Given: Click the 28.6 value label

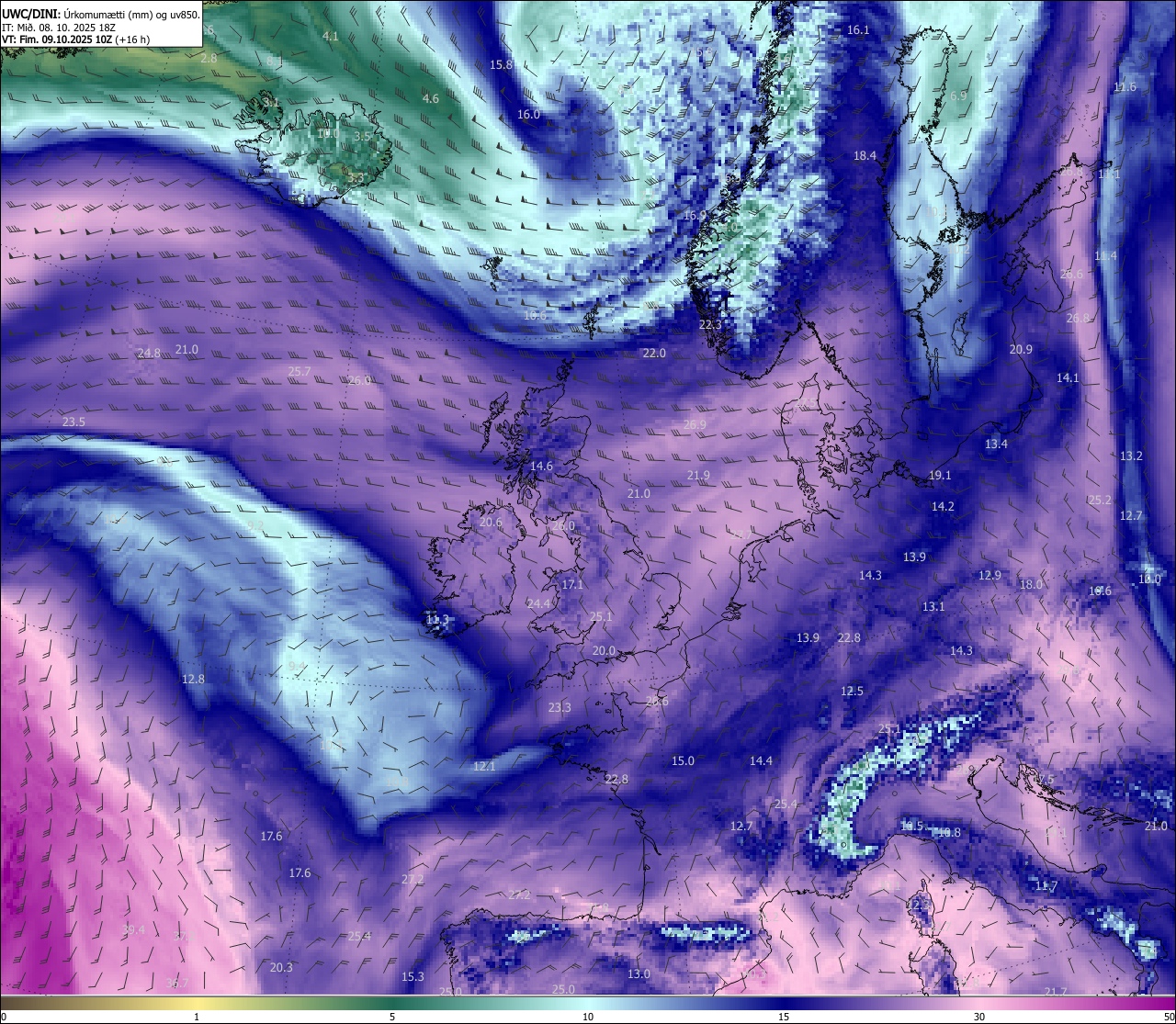Looking at the screenshot, I should click(657, 702).
